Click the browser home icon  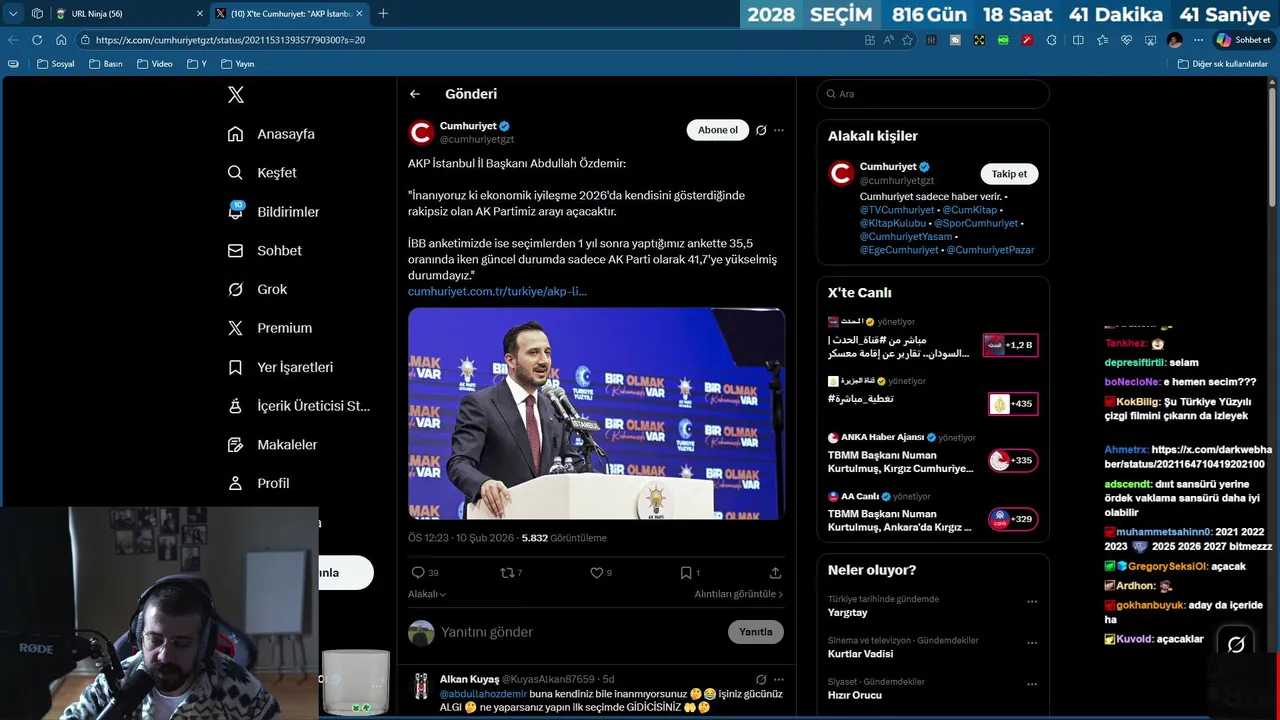[61, 40]
